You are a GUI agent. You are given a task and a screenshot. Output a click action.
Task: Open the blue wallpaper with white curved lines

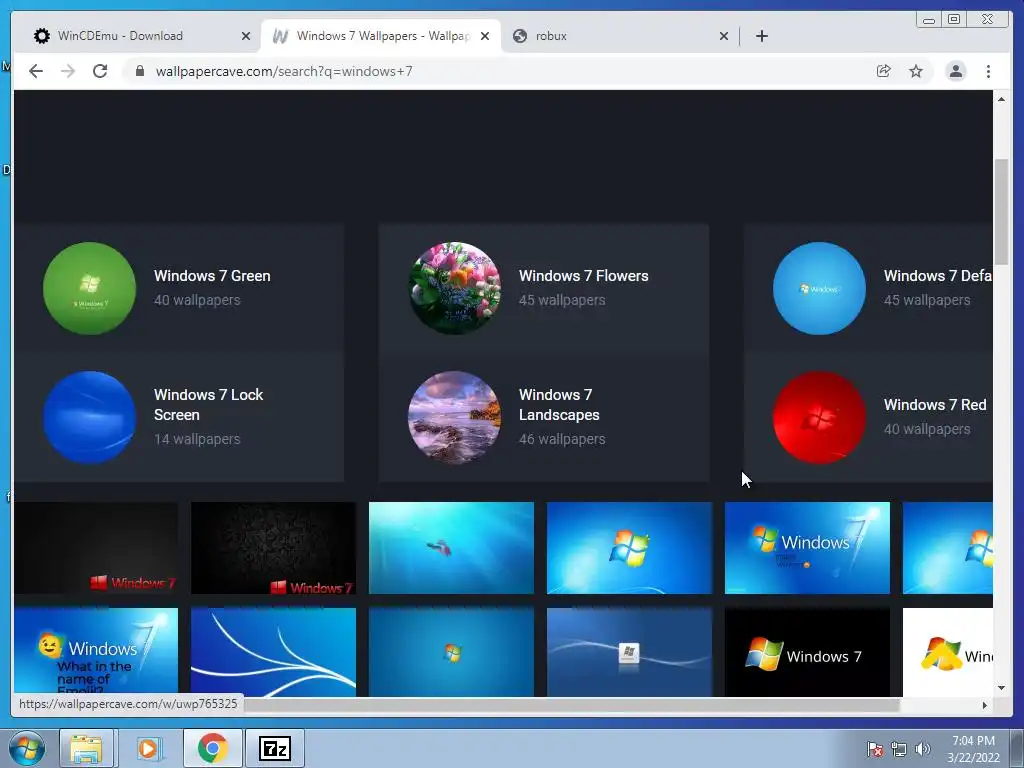click(274, 652)
